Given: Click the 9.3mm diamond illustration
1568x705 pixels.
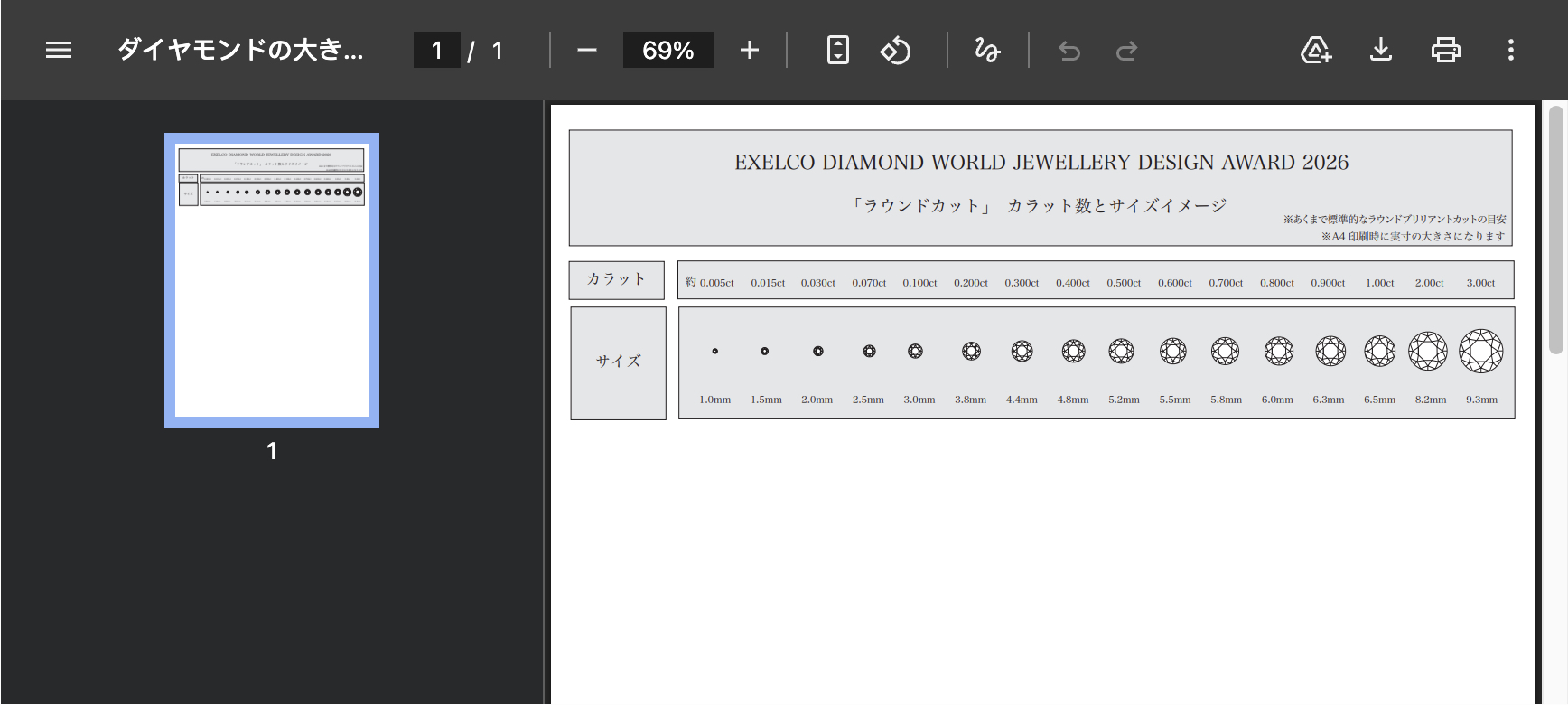Looking at the screenshot, I should (1480, 351).
